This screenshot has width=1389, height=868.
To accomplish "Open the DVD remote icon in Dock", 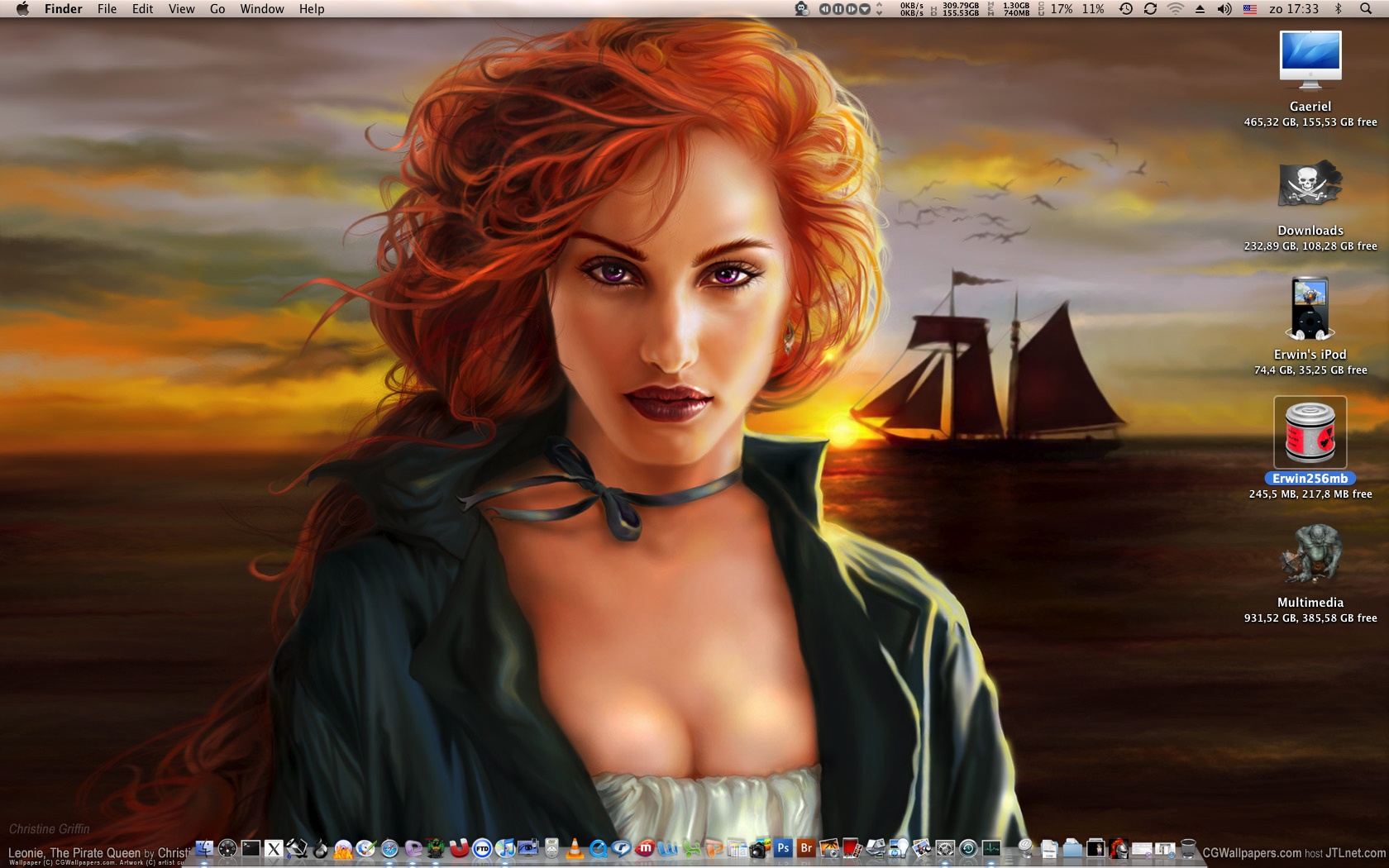I will tap(551, 849).
